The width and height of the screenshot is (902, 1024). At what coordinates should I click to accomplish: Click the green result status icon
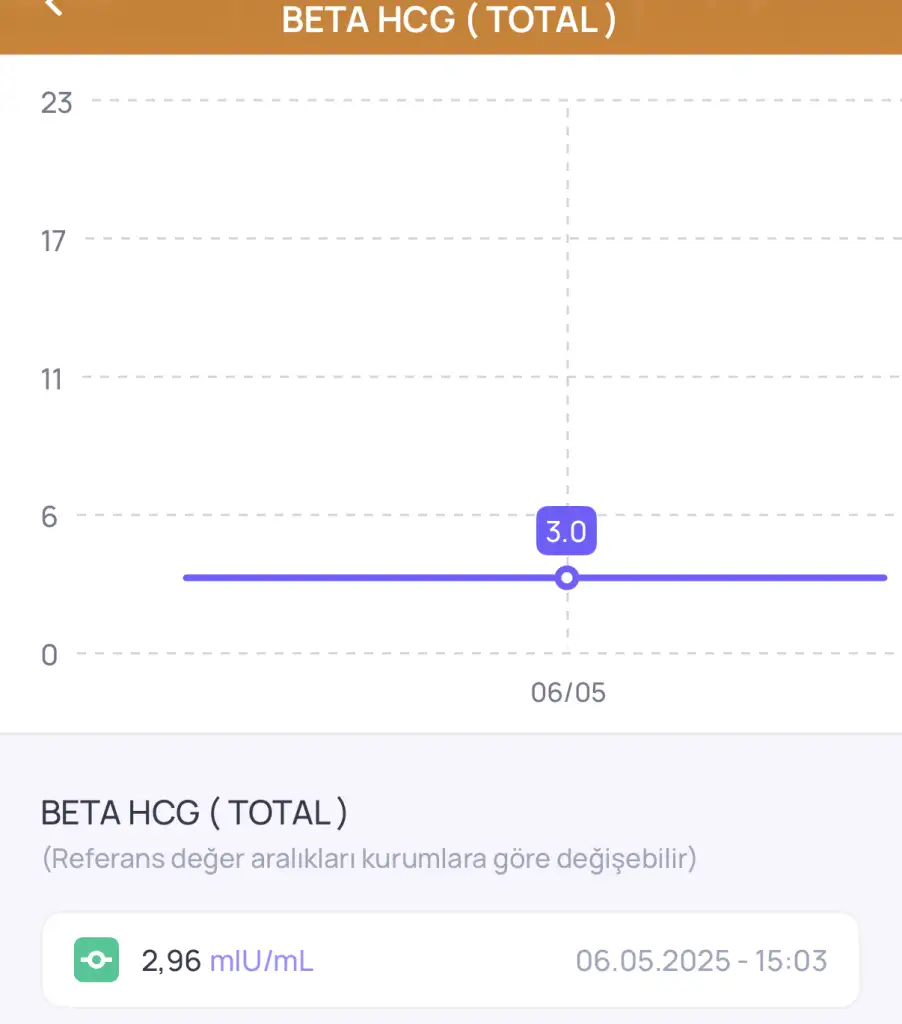(x=96, y=959)
